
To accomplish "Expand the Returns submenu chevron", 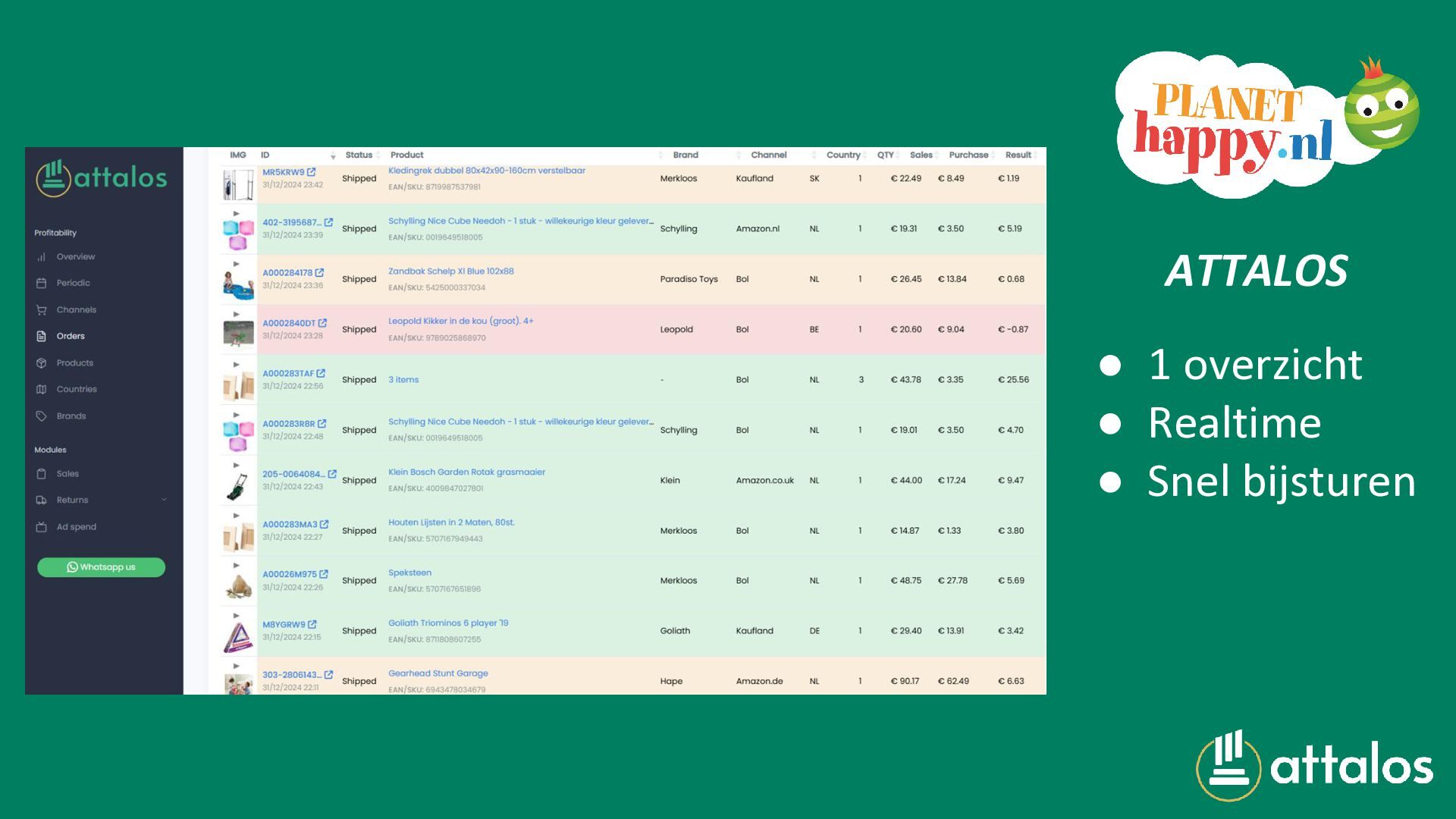I will coord(164,500).
